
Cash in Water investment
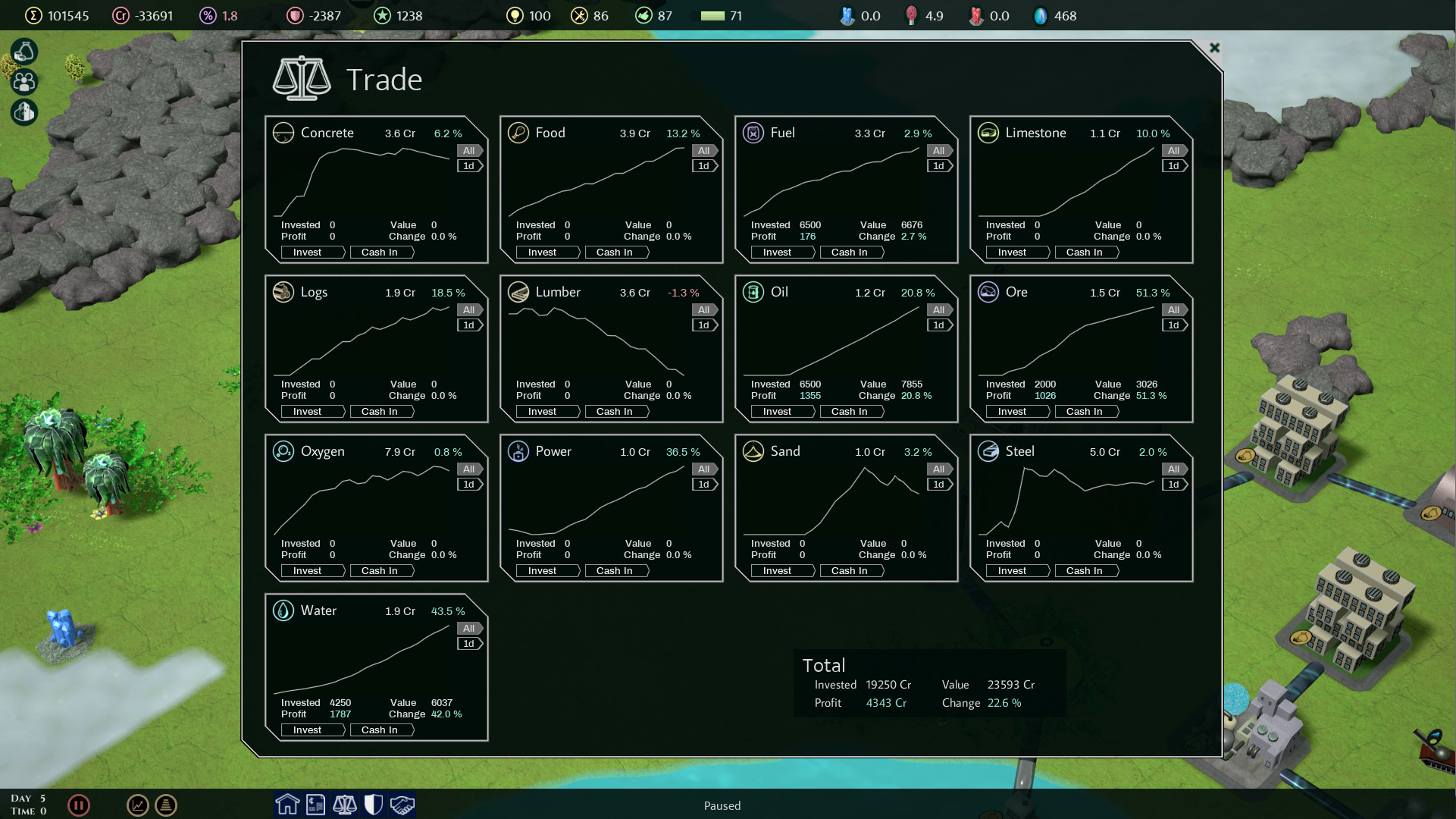point(382,730)
